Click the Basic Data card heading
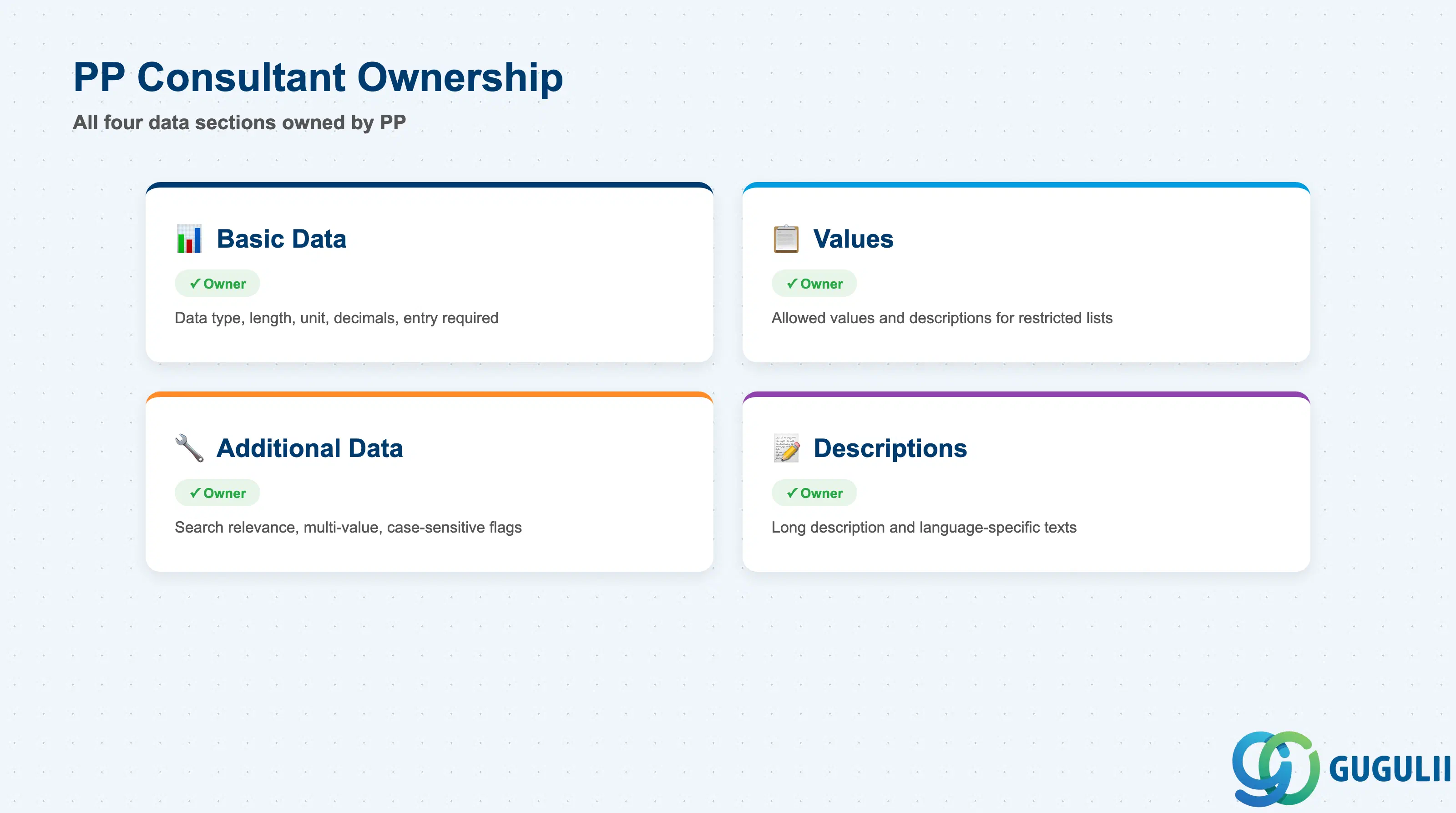The height and width of the screenshot is (813, 1456). click(282, 239)
